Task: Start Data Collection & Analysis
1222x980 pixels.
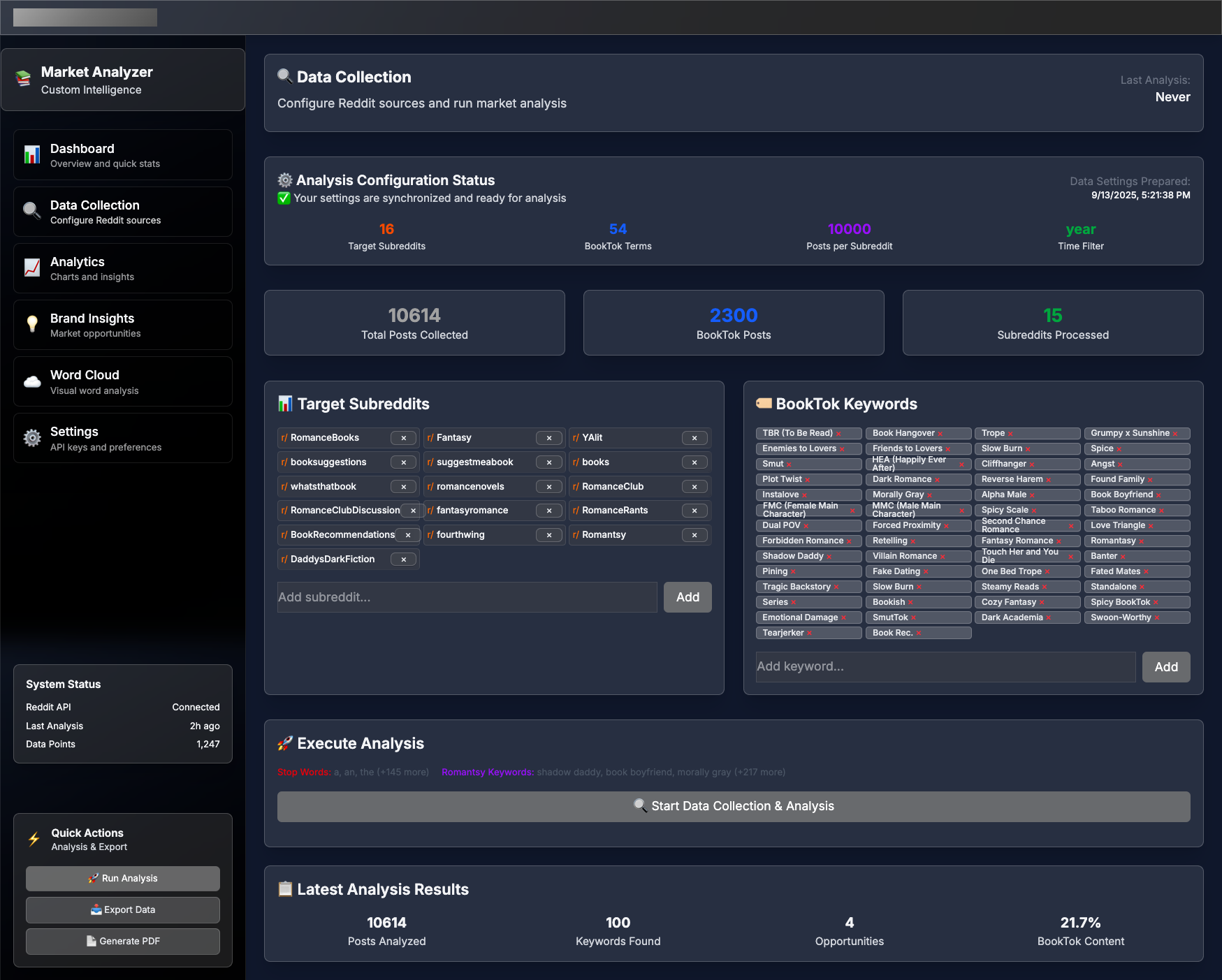Action: [734, 806]
